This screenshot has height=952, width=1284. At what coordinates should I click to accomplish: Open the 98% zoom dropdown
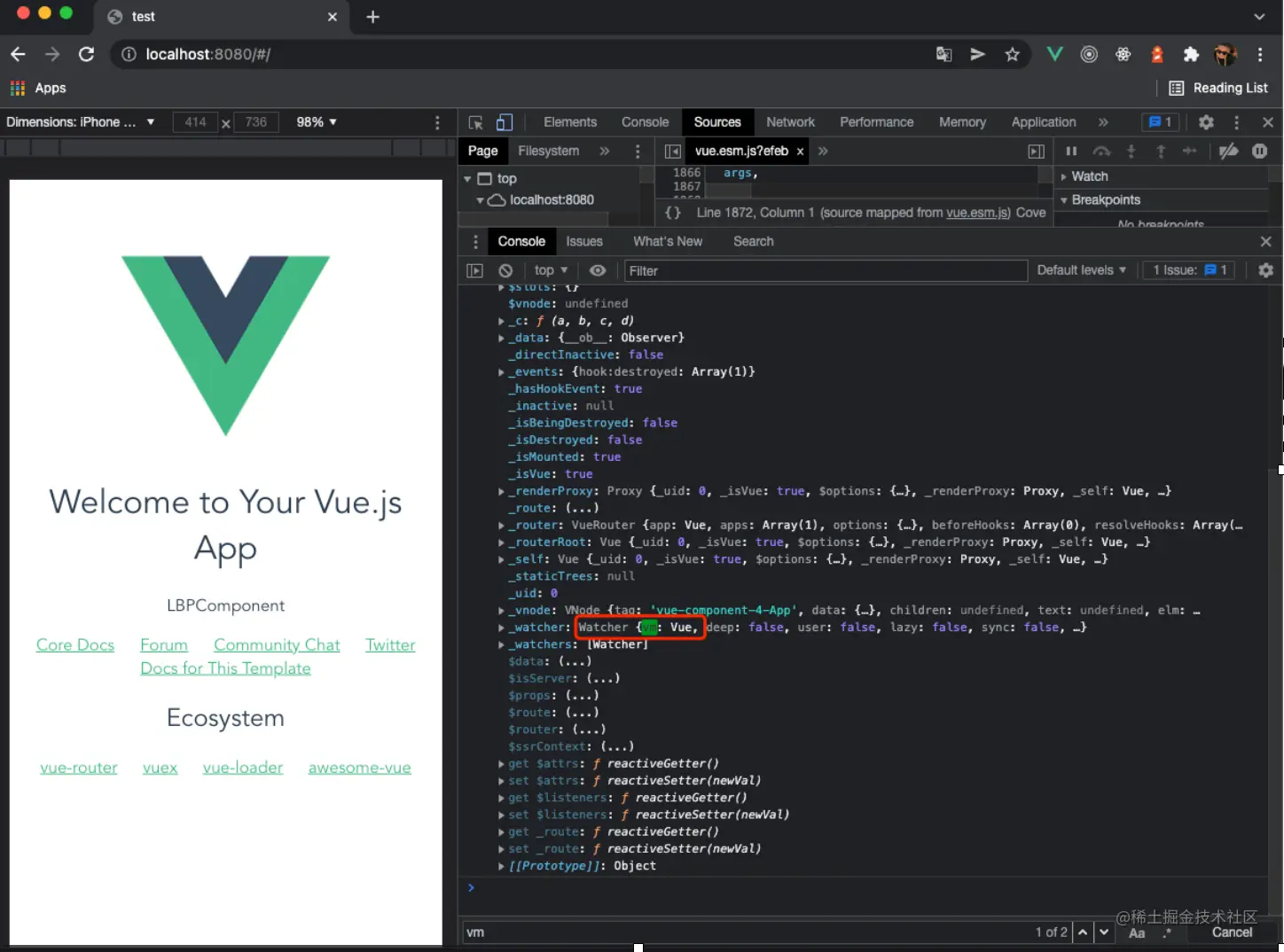pos(317,122)
